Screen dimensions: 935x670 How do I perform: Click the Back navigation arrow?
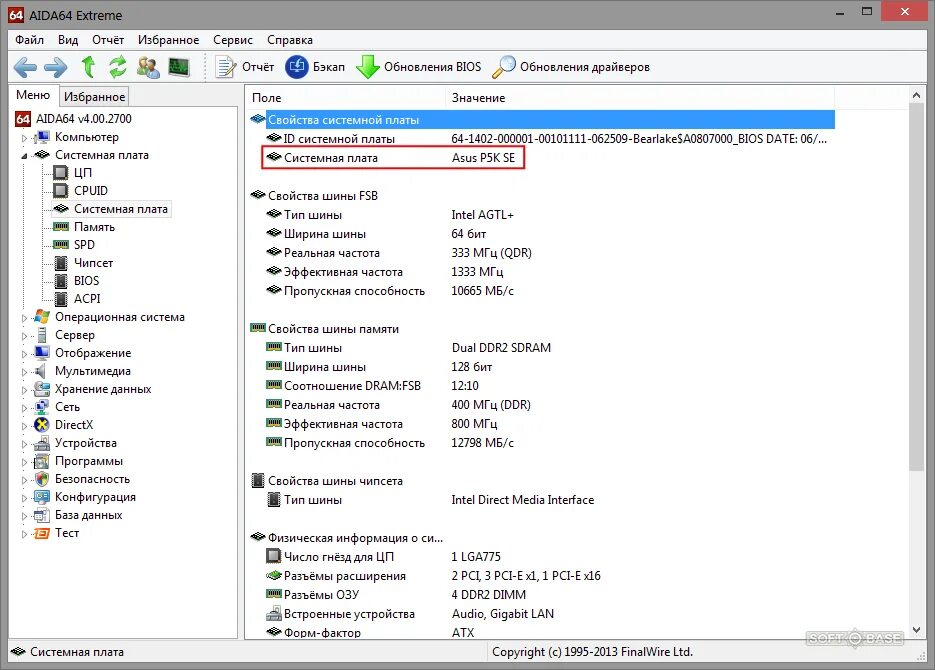point(25,67)
